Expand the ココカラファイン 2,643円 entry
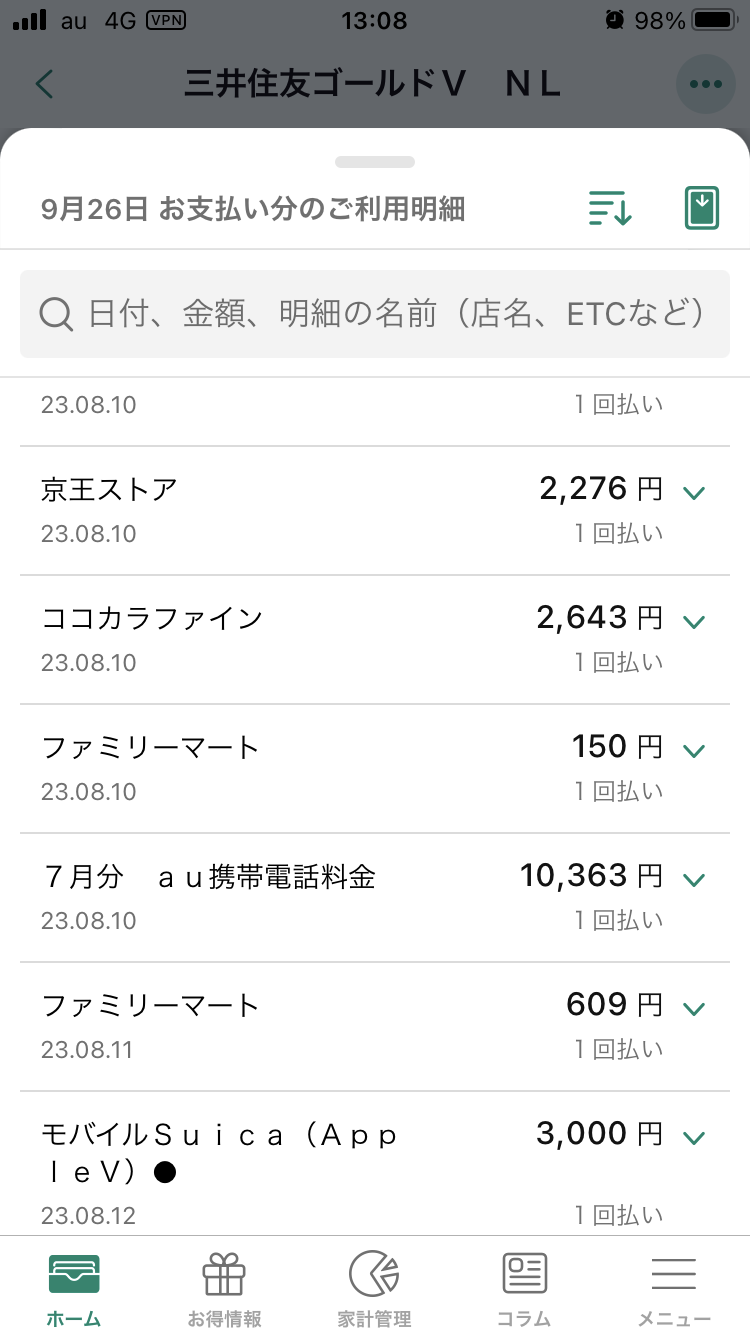Viewport: 750px width, 1334px height. pyautogui.click(x=694, y=620)
